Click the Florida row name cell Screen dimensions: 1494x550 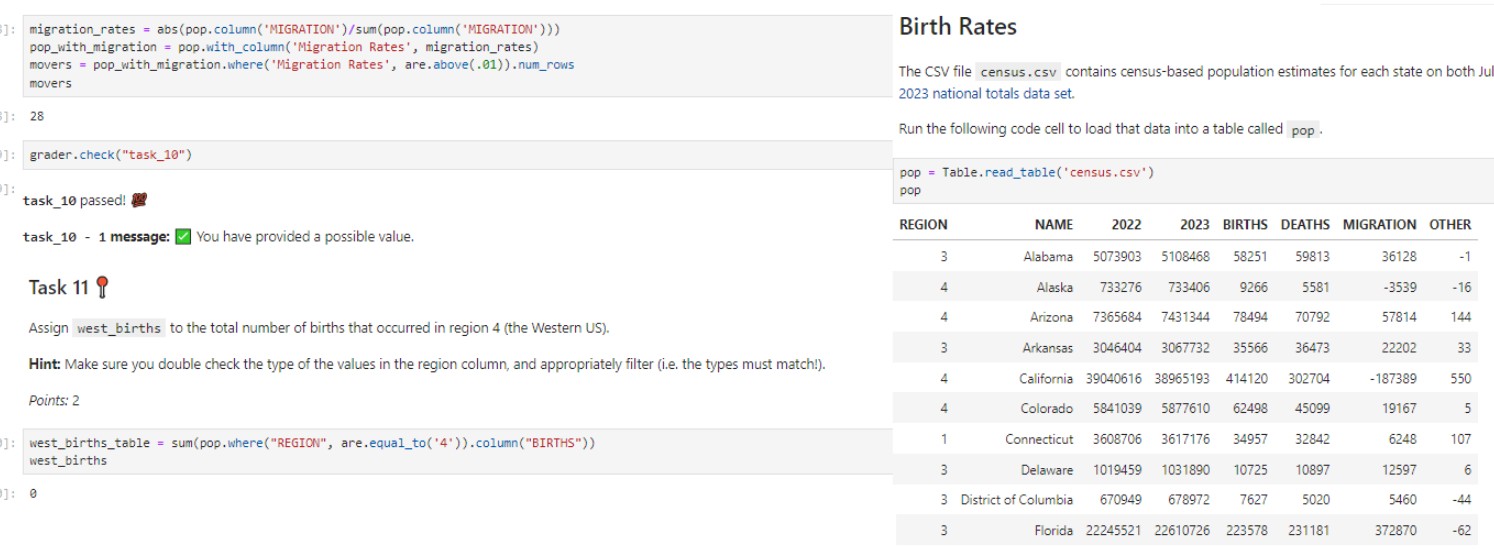click(1053, 530)
